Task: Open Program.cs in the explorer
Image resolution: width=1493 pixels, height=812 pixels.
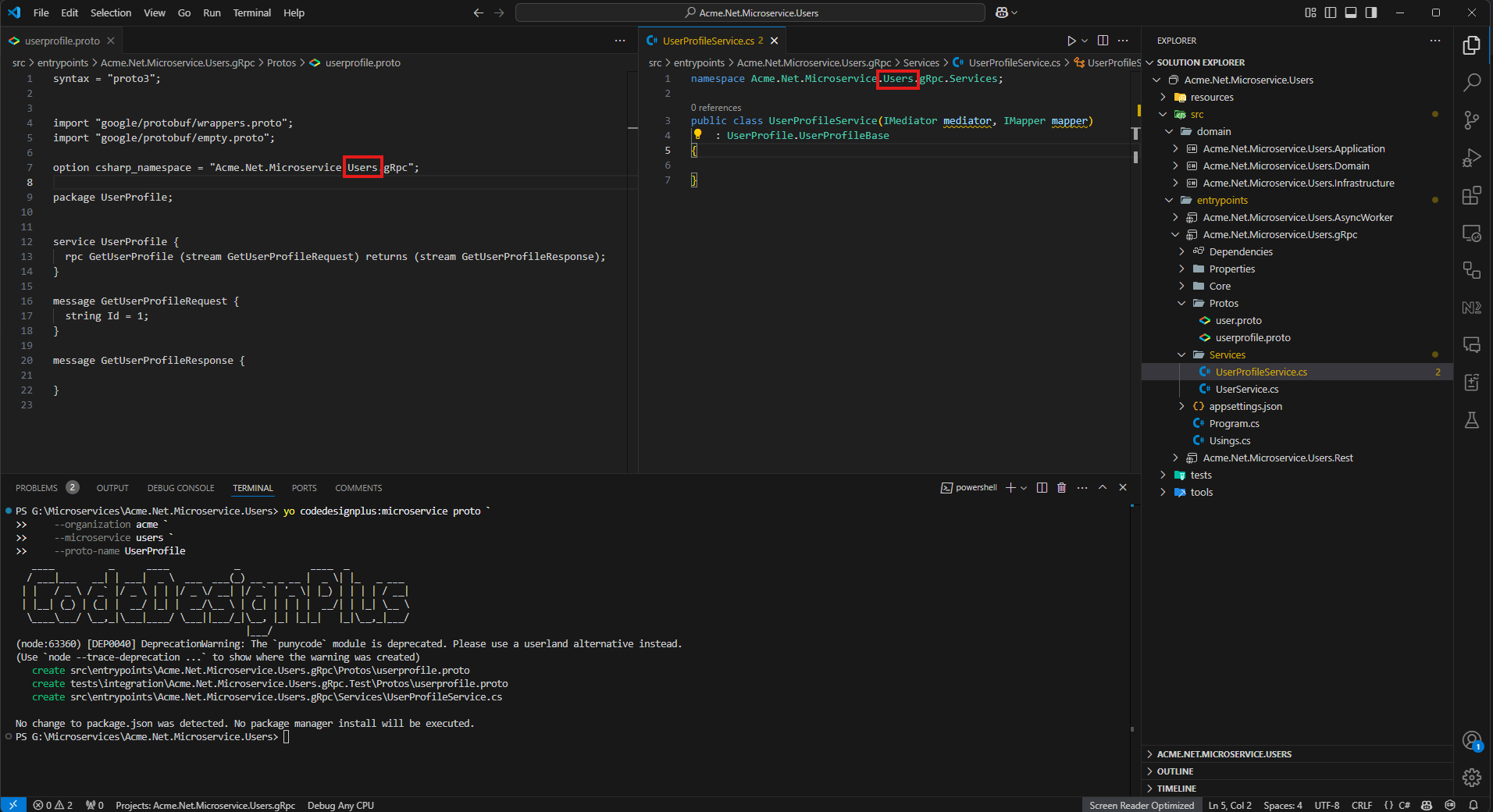Action: pyautogui.click(x=1234, y=423)
